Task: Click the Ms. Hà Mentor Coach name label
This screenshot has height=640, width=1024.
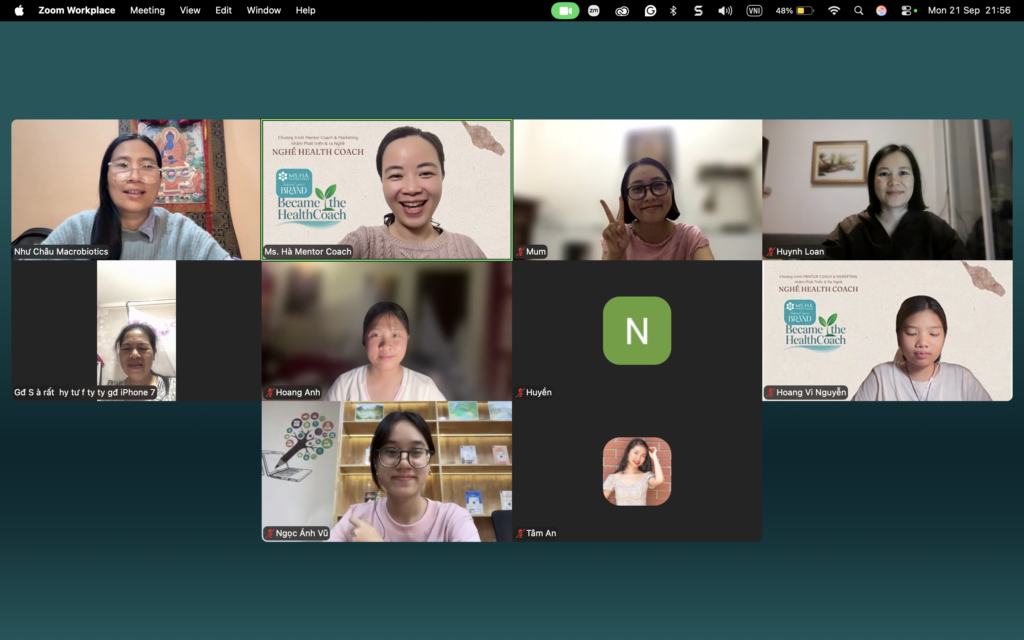Action: coord(308,251)
